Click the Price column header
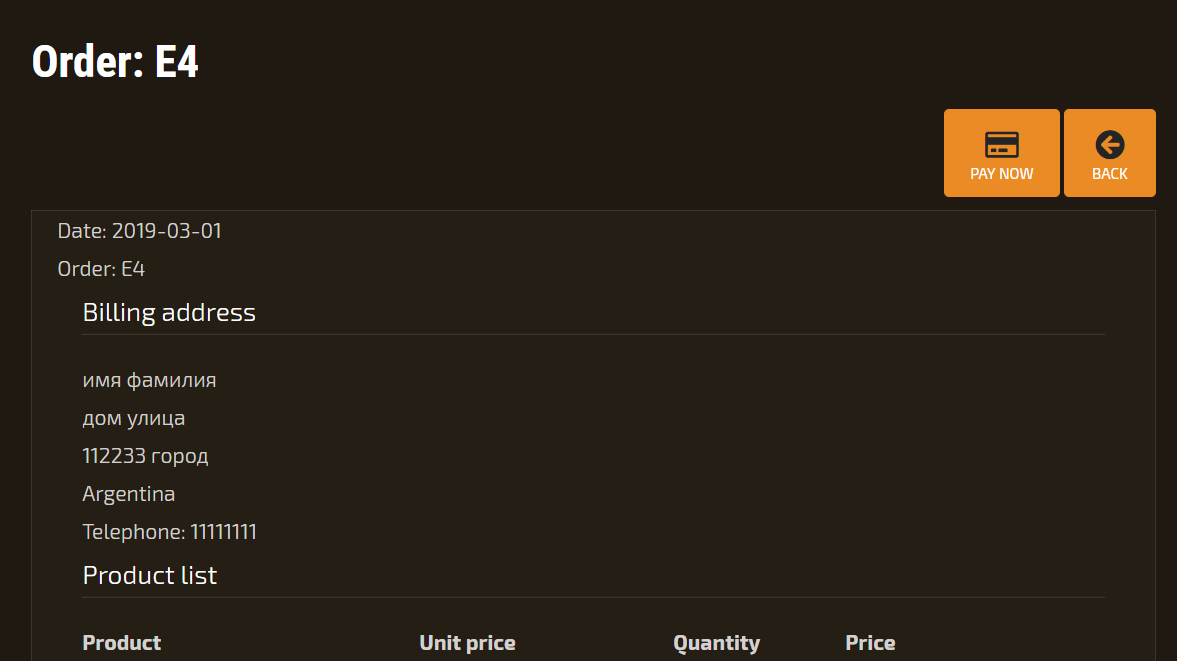The height and width of the screenshot is (661, 1177). point(870,643)
